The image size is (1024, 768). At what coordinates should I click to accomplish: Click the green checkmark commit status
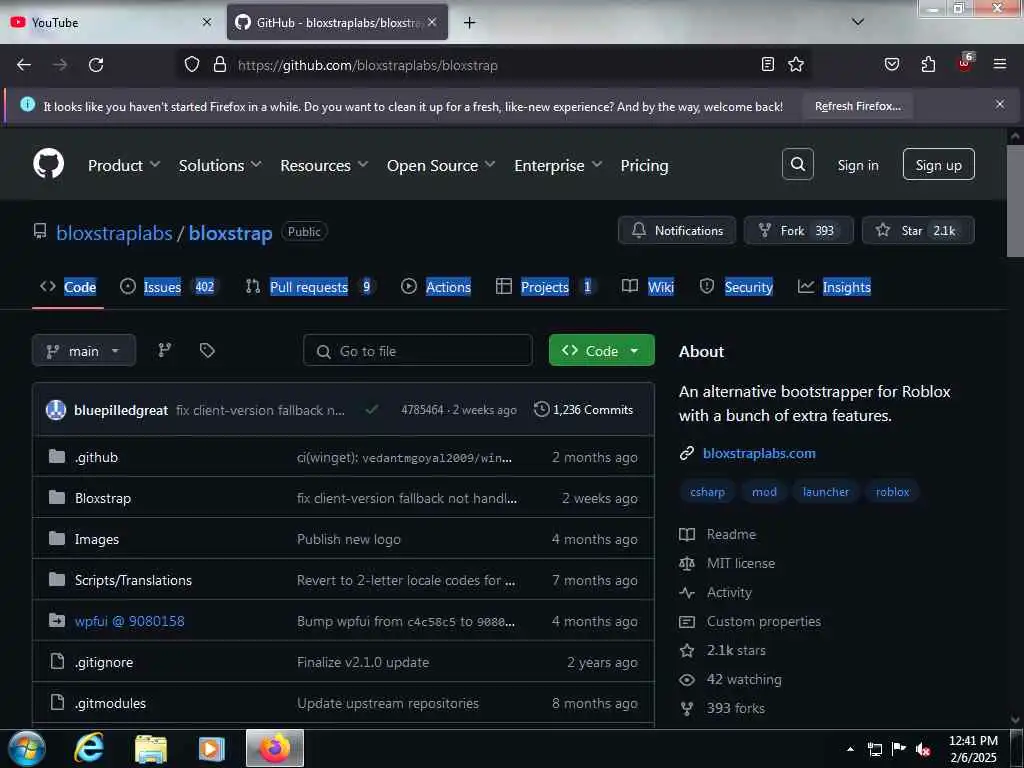(x=372, y=409)
